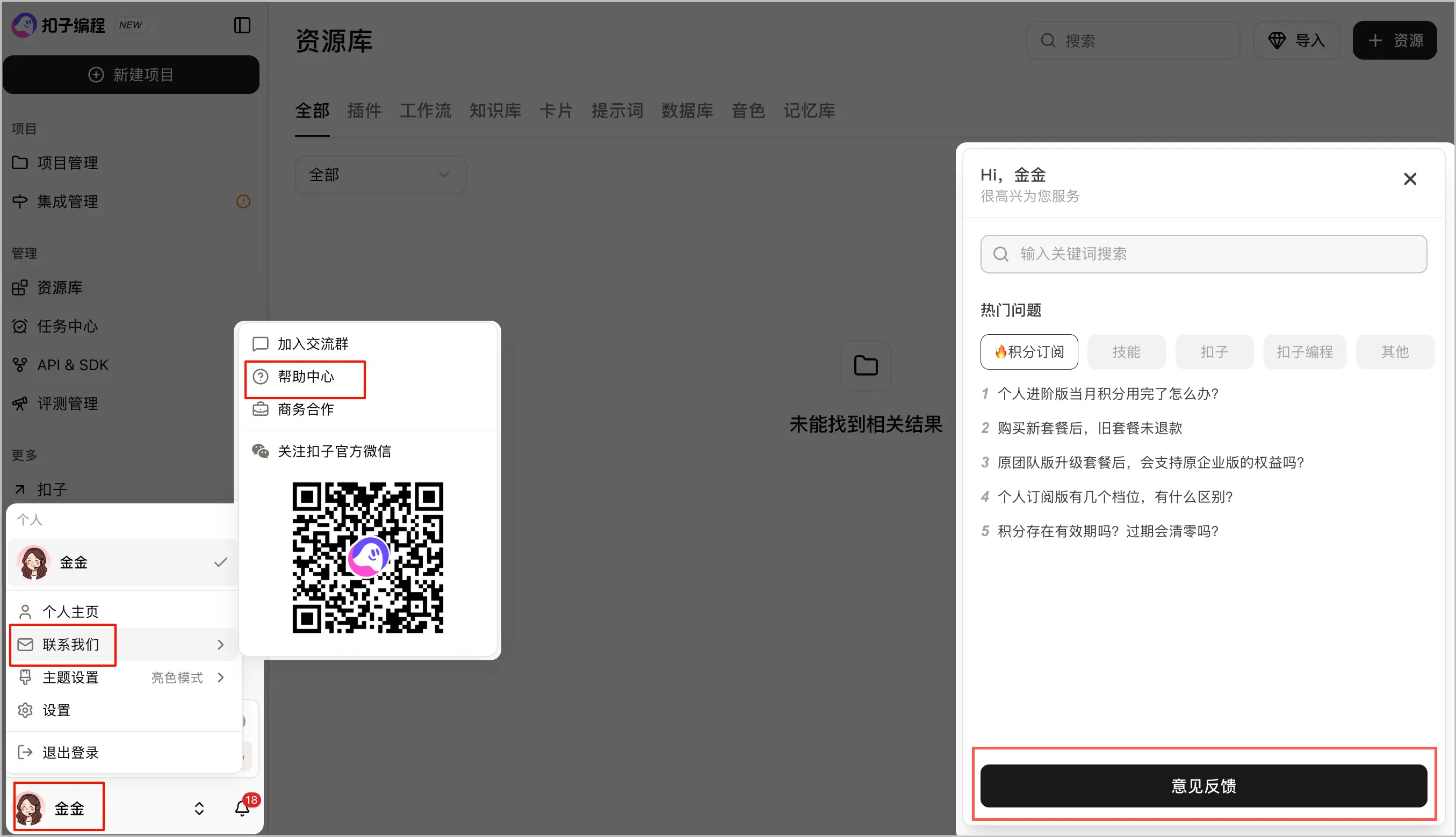This screenshot has width=1456, height=837.
Task: Open 资源库 in sidebar
Action: click(131, 287)
